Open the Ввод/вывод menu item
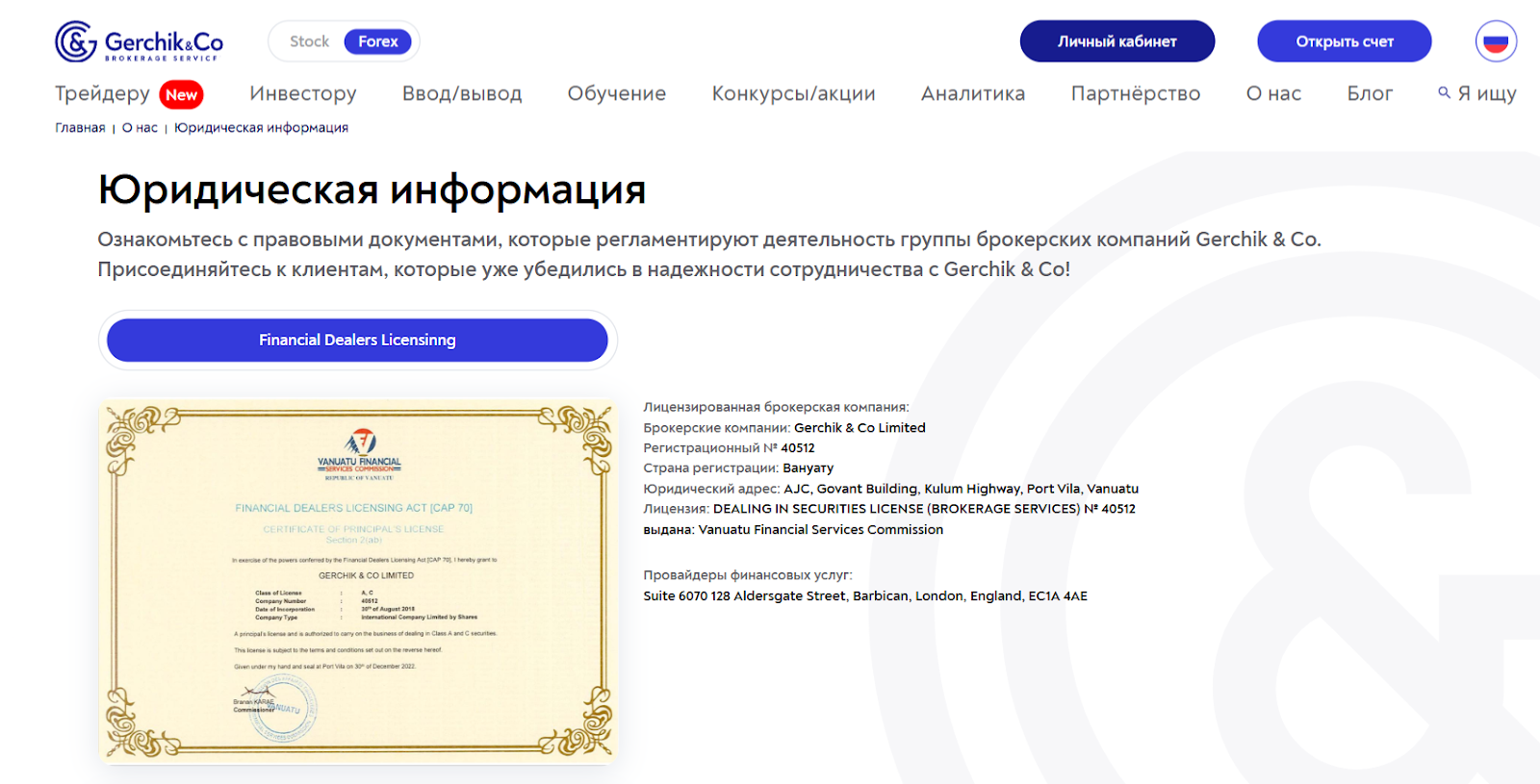1540x784 pixels. tap(462, 93)
